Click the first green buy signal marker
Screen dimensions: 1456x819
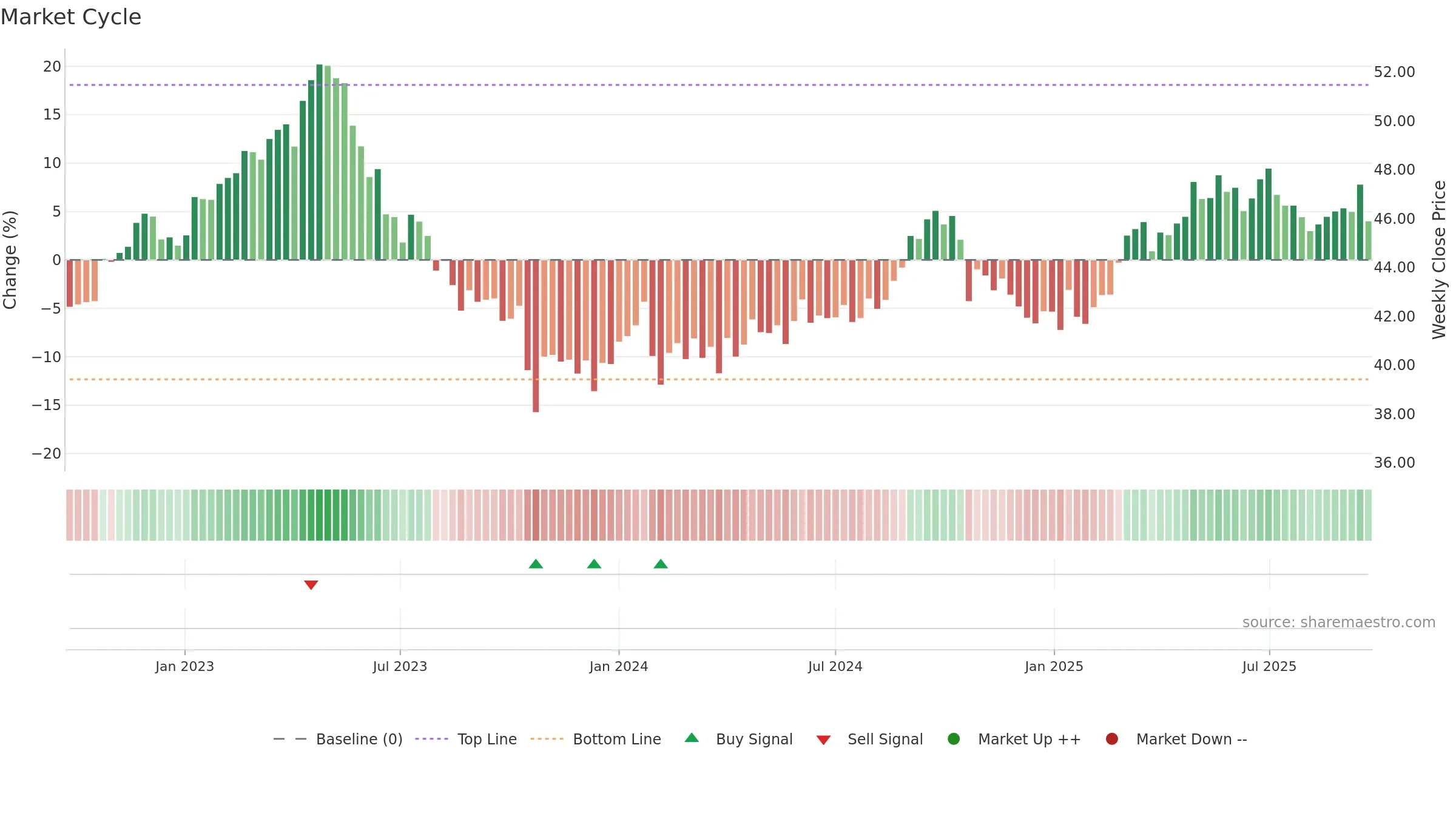pyautogui.click(x=536, y=564)
